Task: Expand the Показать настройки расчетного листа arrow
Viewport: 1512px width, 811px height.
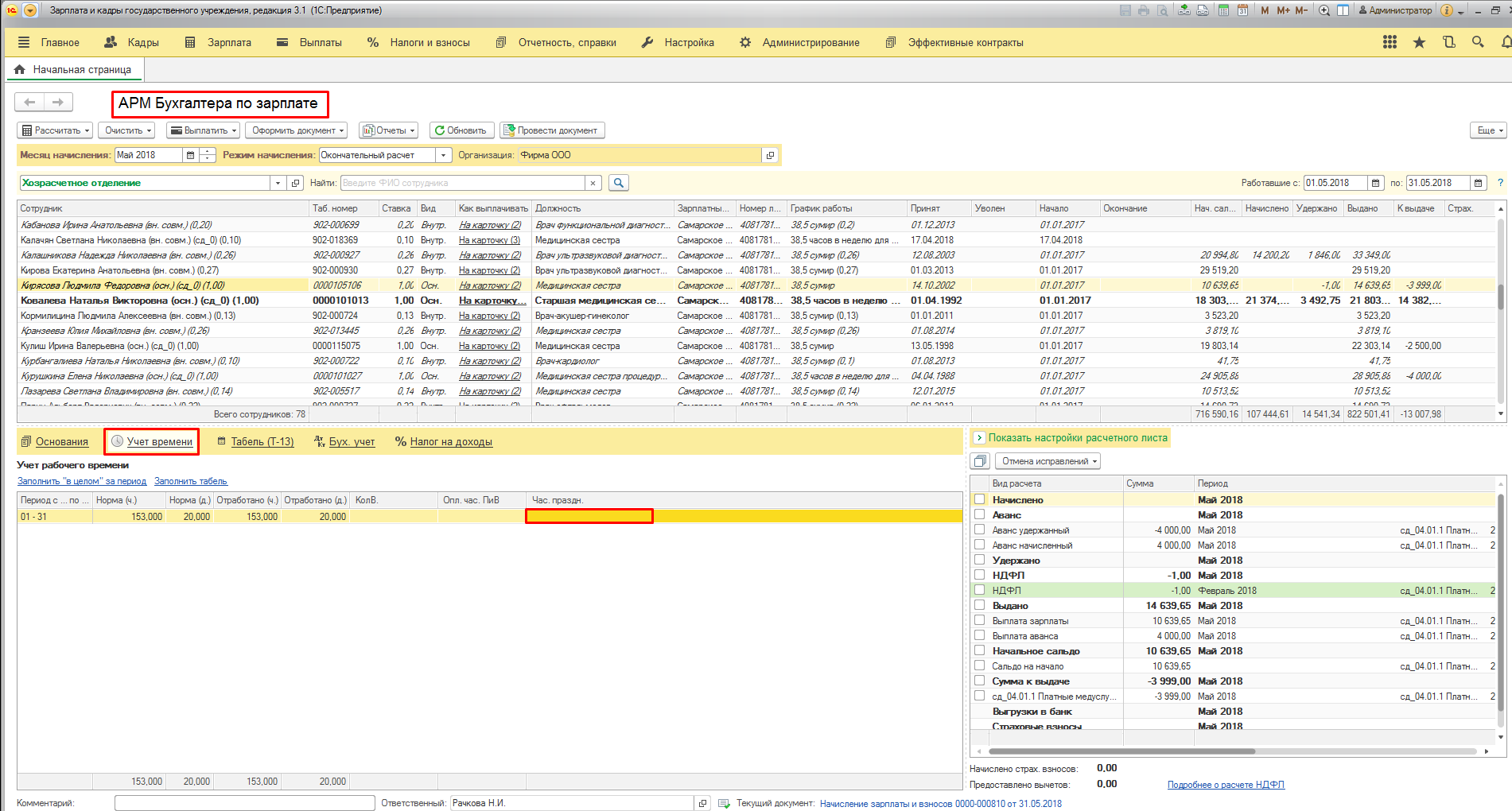Action: point(979,438)
